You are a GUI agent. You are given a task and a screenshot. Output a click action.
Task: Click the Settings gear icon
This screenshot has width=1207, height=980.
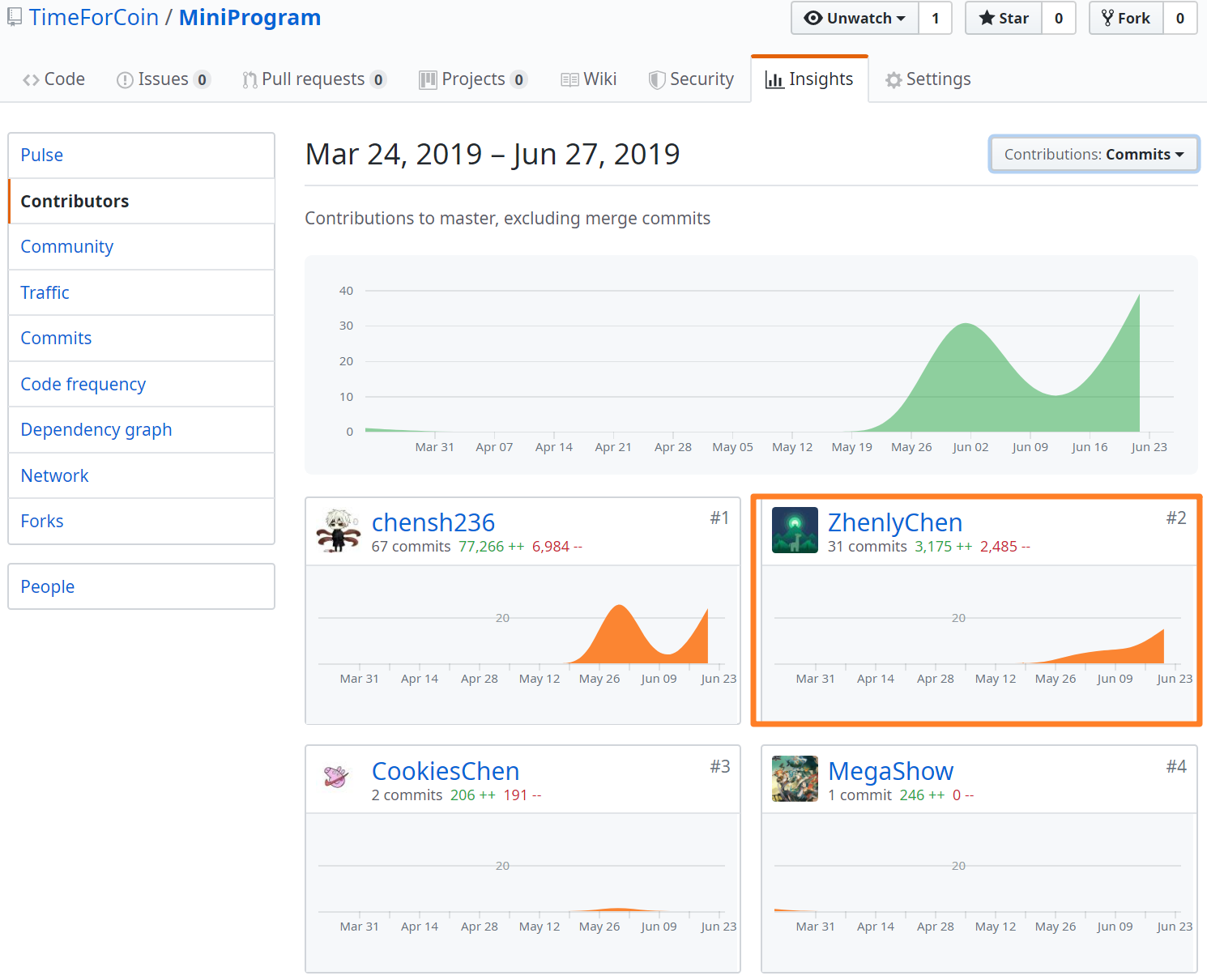click(894, 80)
